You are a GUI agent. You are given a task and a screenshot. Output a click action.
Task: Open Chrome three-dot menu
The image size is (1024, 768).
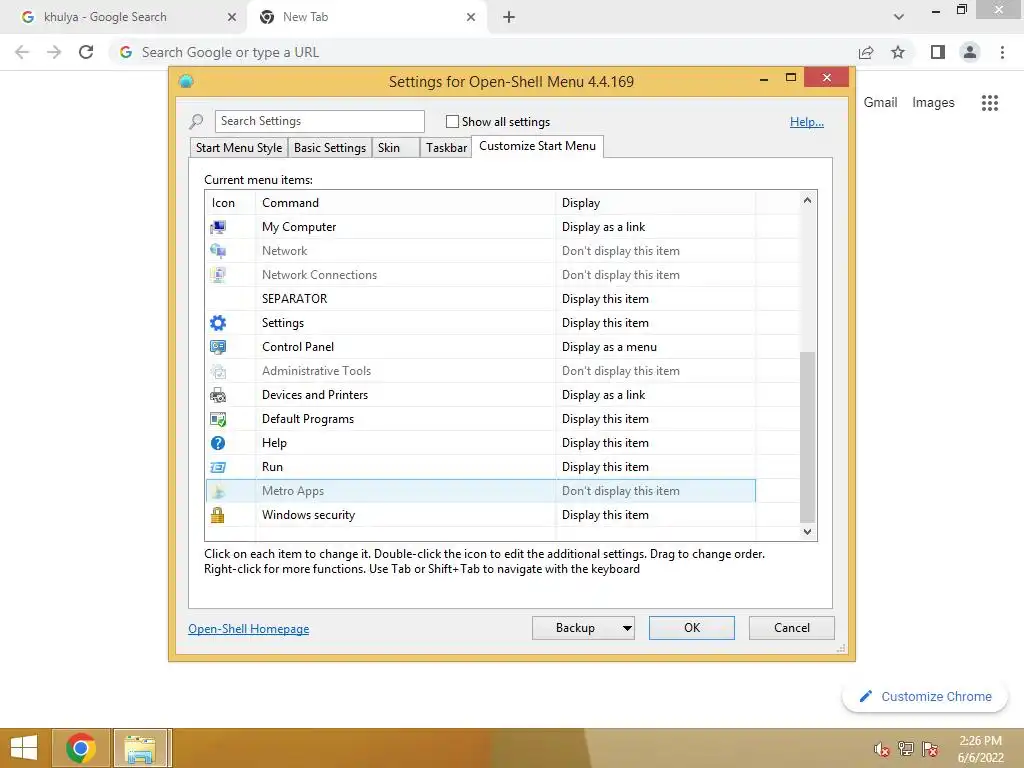[x=1002, y=52]
